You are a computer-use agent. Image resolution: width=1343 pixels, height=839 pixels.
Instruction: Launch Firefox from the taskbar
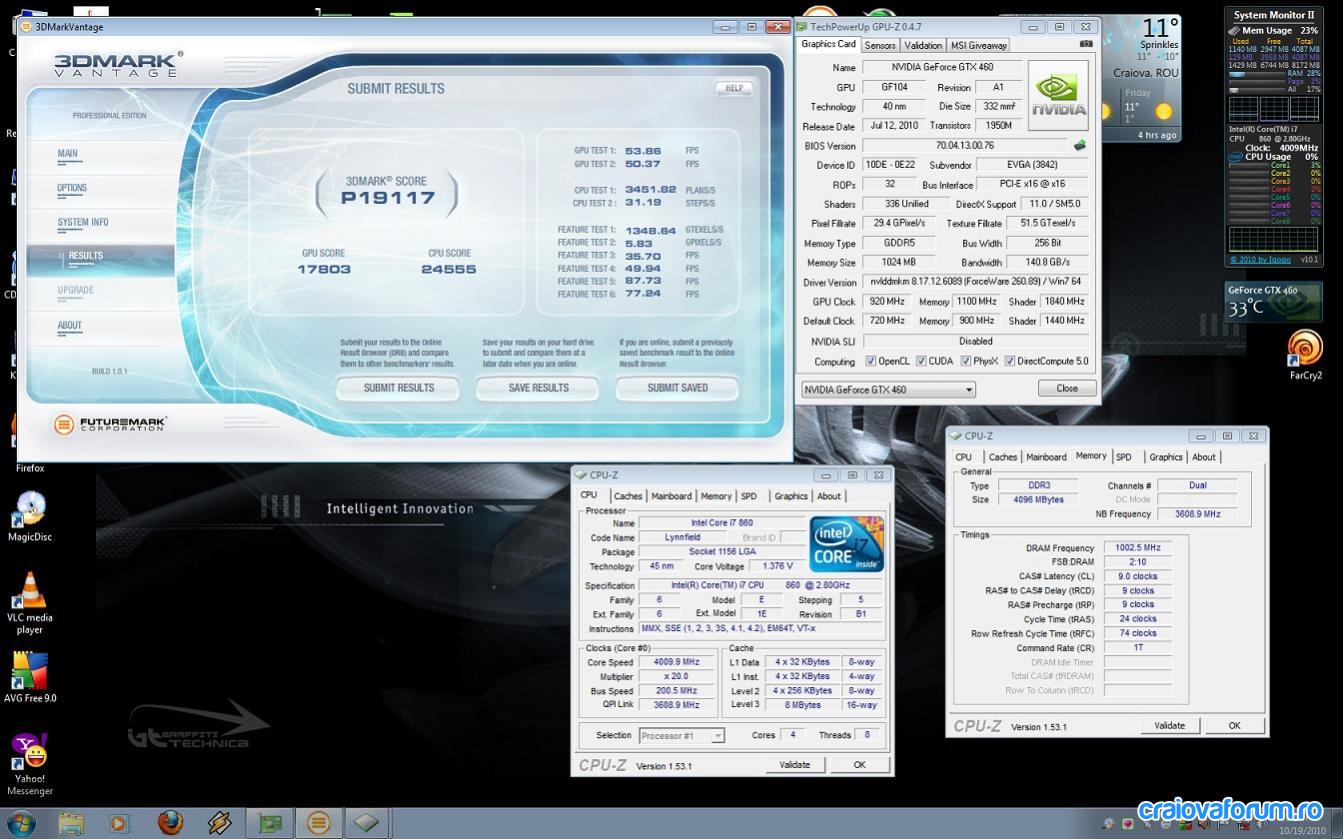[171, 823]
